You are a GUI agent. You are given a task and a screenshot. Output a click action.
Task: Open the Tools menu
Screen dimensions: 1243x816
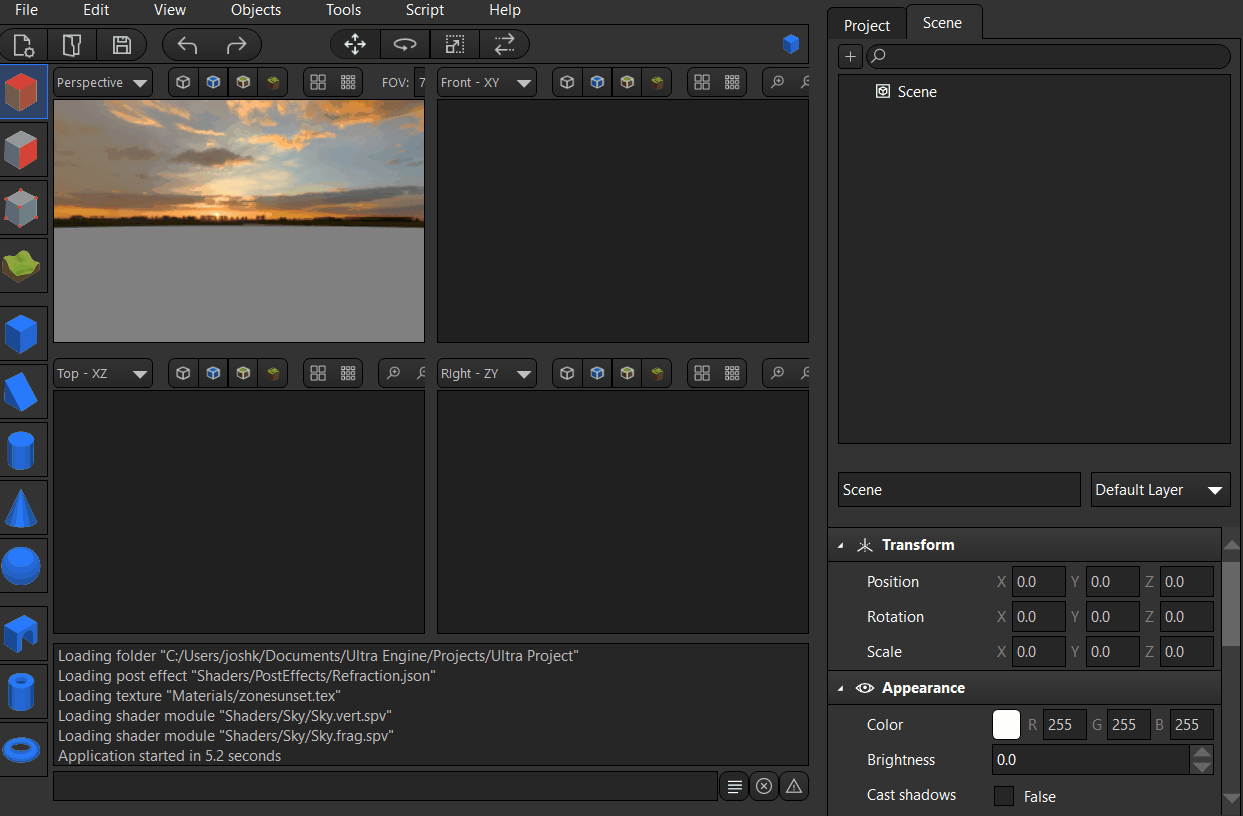click(343, 10)
